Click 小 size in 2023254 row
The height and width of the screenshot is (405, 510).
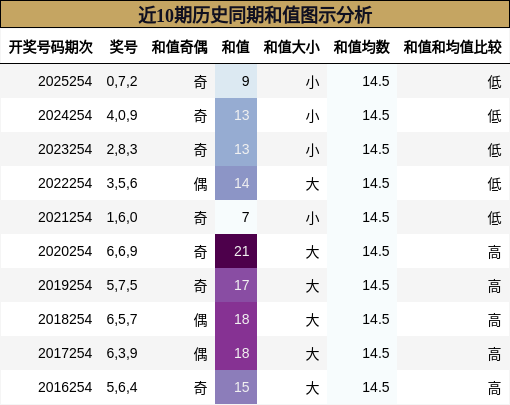312,150
